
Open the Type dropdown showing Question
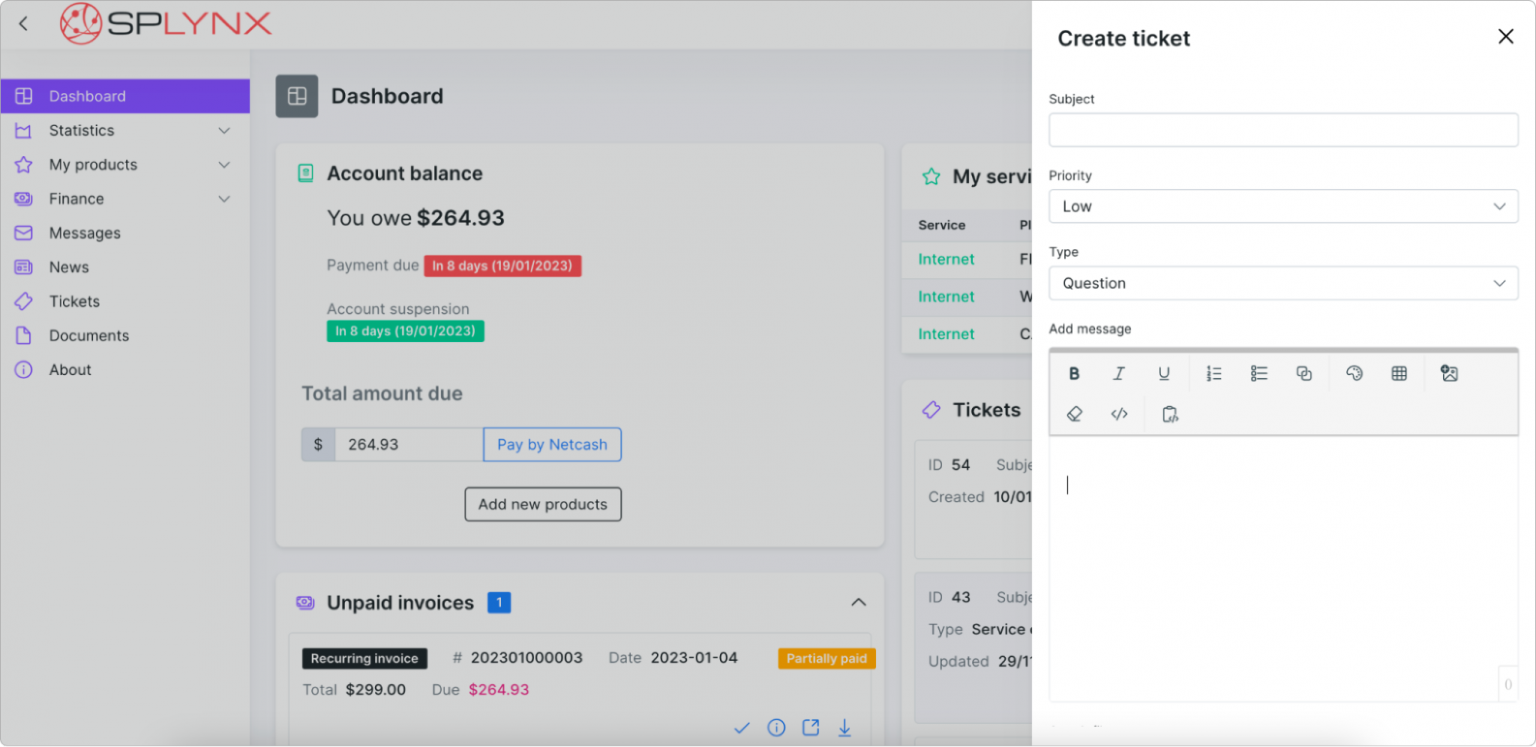[1283, 283]
